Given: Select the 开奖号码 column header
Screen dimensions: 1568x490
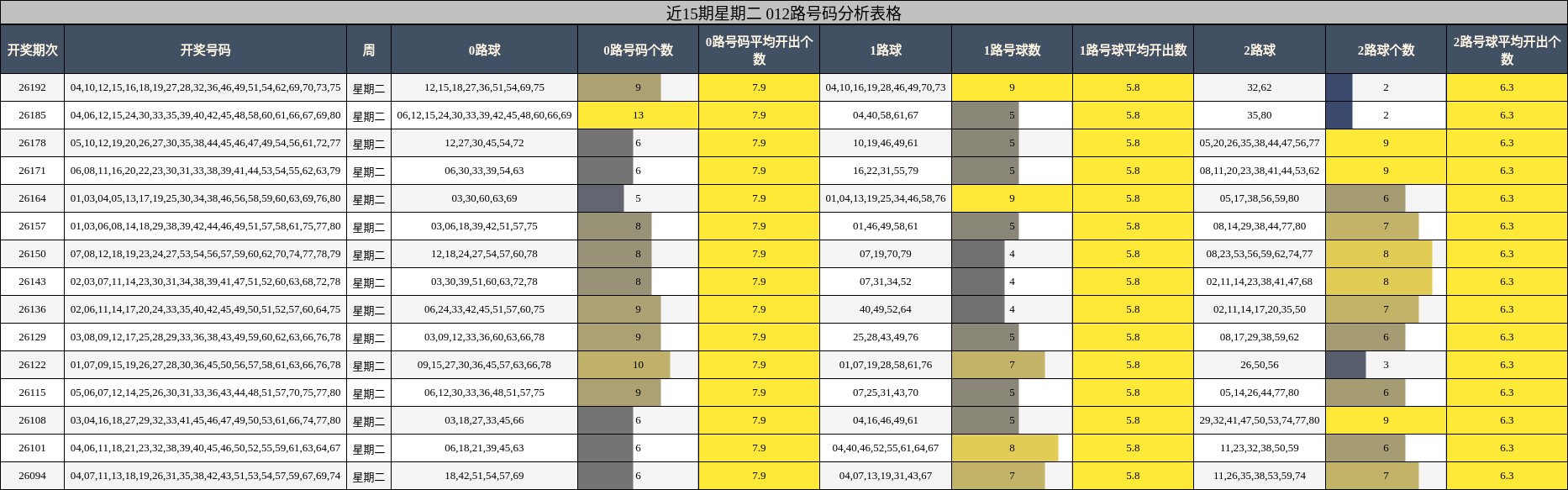Looking at the screenshot, I should point(205,50).
